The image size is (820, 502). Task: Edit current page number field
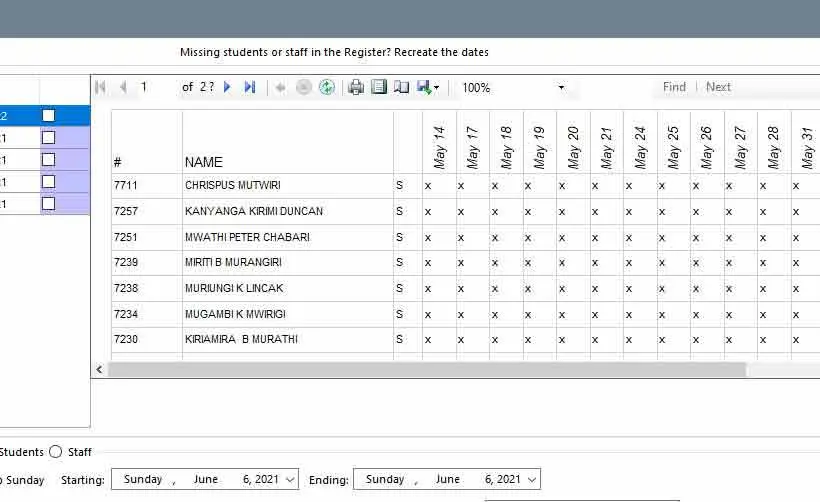157,87
